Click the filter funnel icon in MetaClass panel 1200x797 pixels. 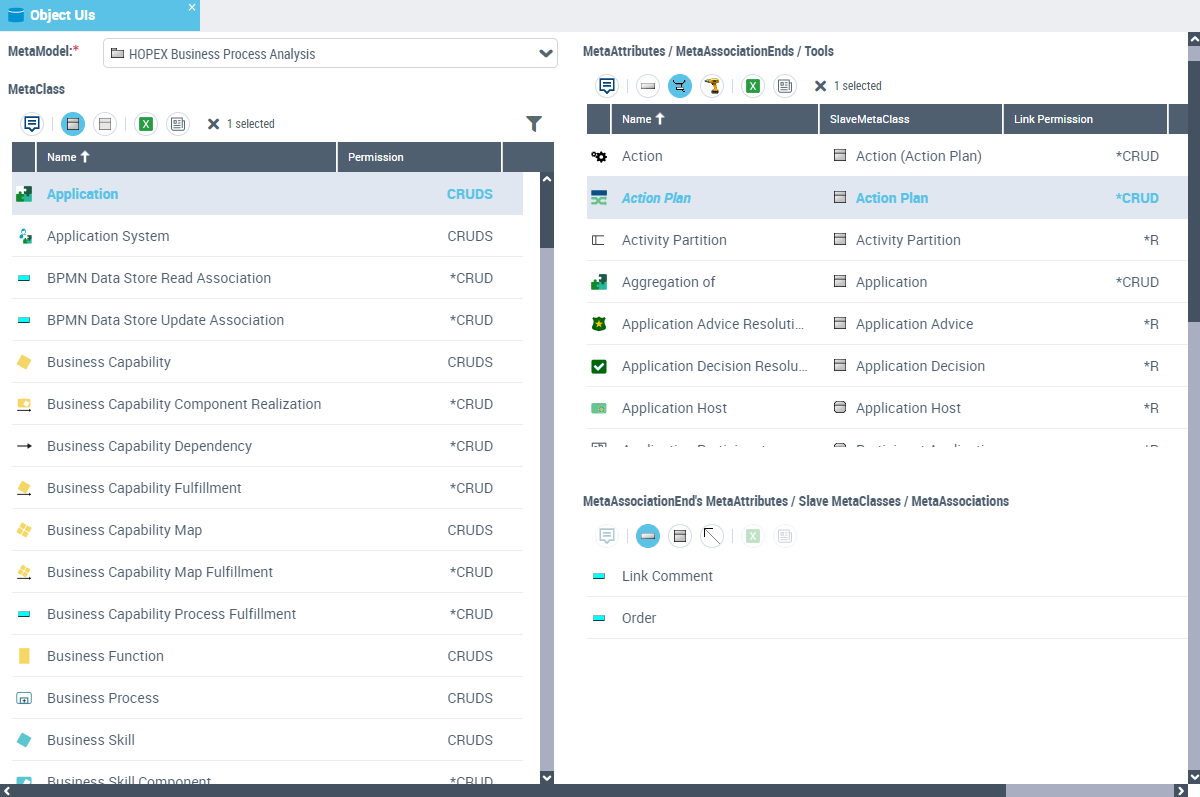[x=534, y=124]
